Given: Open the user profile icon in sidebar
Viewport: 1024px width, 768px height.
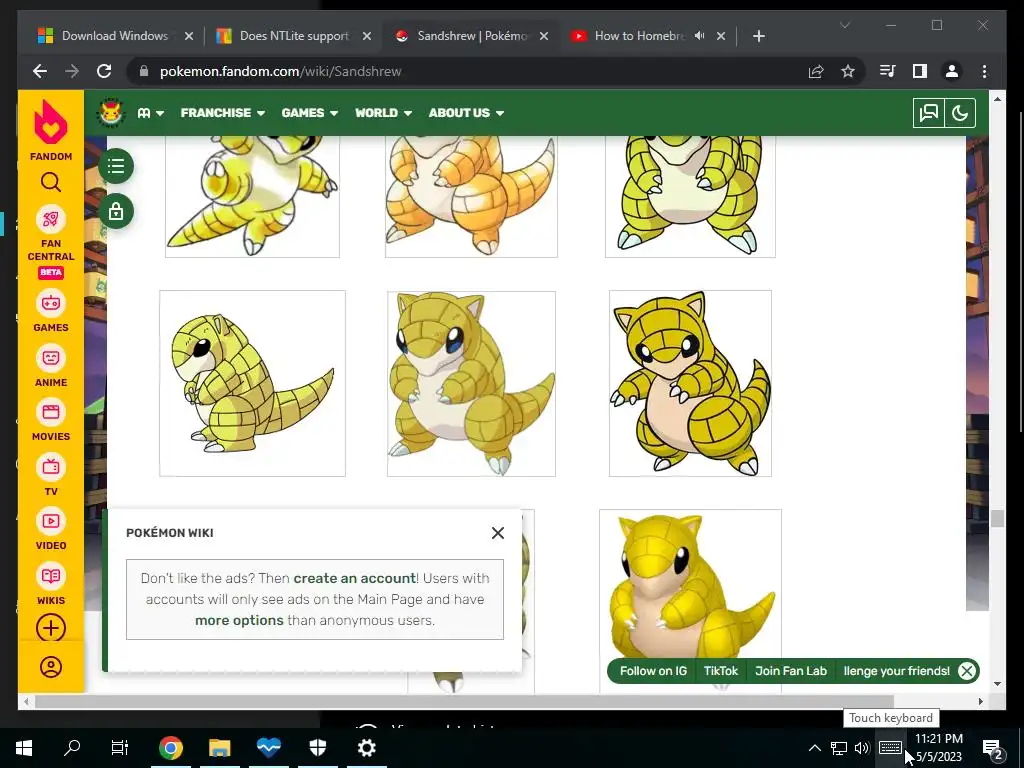Looking at the screenshot, I should pyautogui.click(x=51, y=667).
